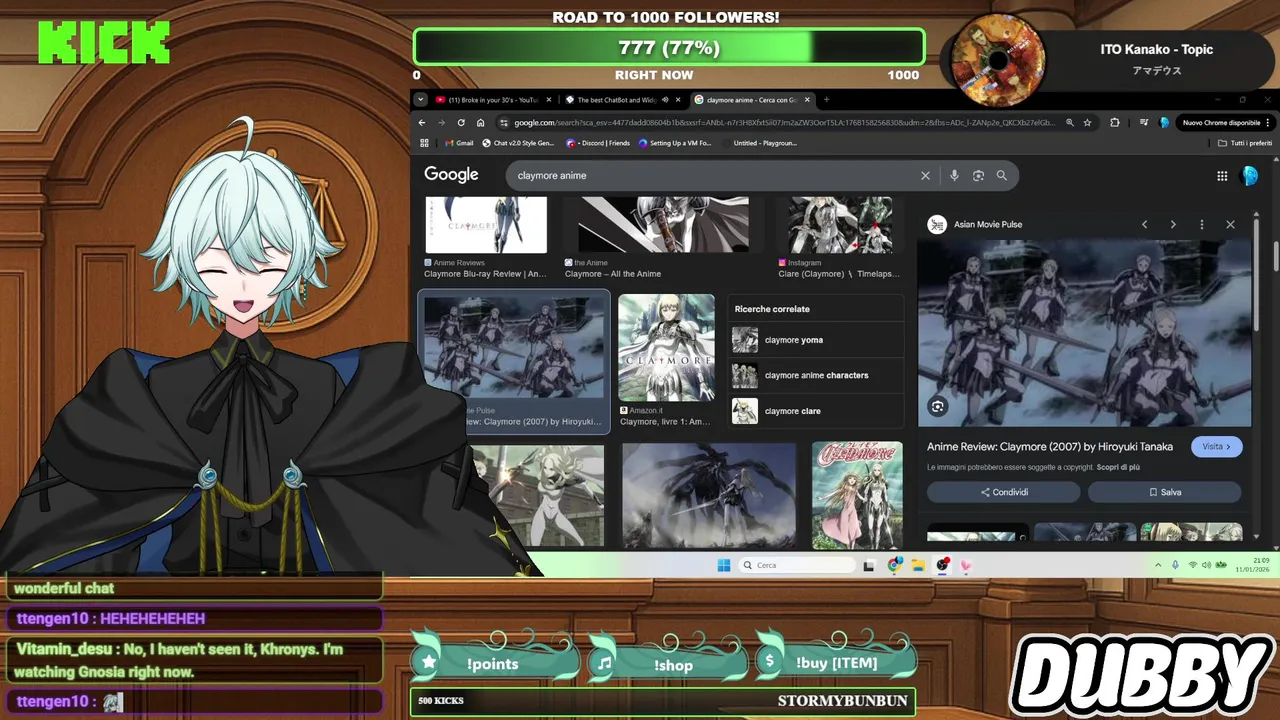Bookmark this page with the star
This screenshot has width=1280, height=720.
pyautogui.click(x=1089, y=122)
